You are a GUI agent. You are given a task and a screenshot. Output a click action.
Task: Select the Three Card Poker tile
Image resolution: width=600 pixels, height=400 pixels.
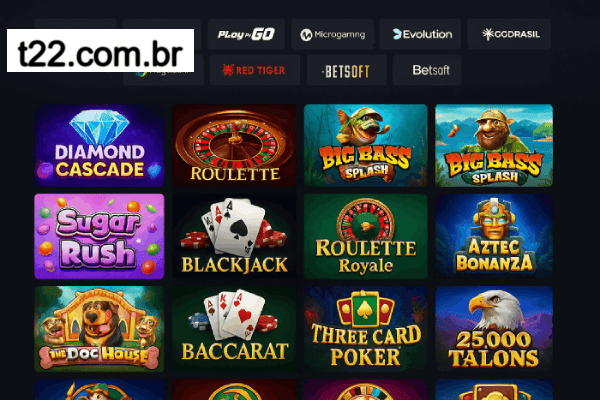tap(365, 329)
